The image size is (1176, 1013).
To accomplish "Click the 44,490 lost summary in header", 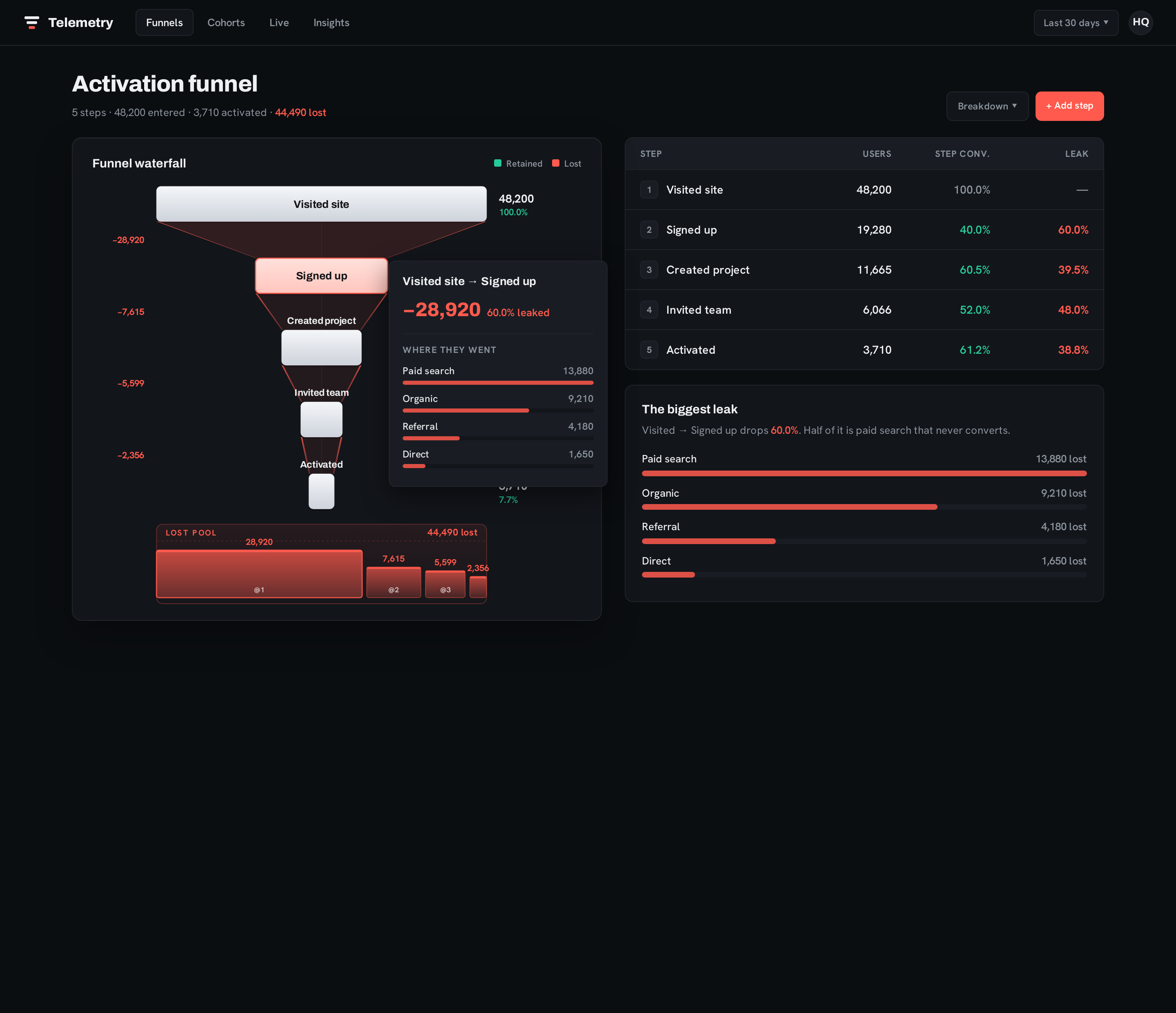I will 300,112.
